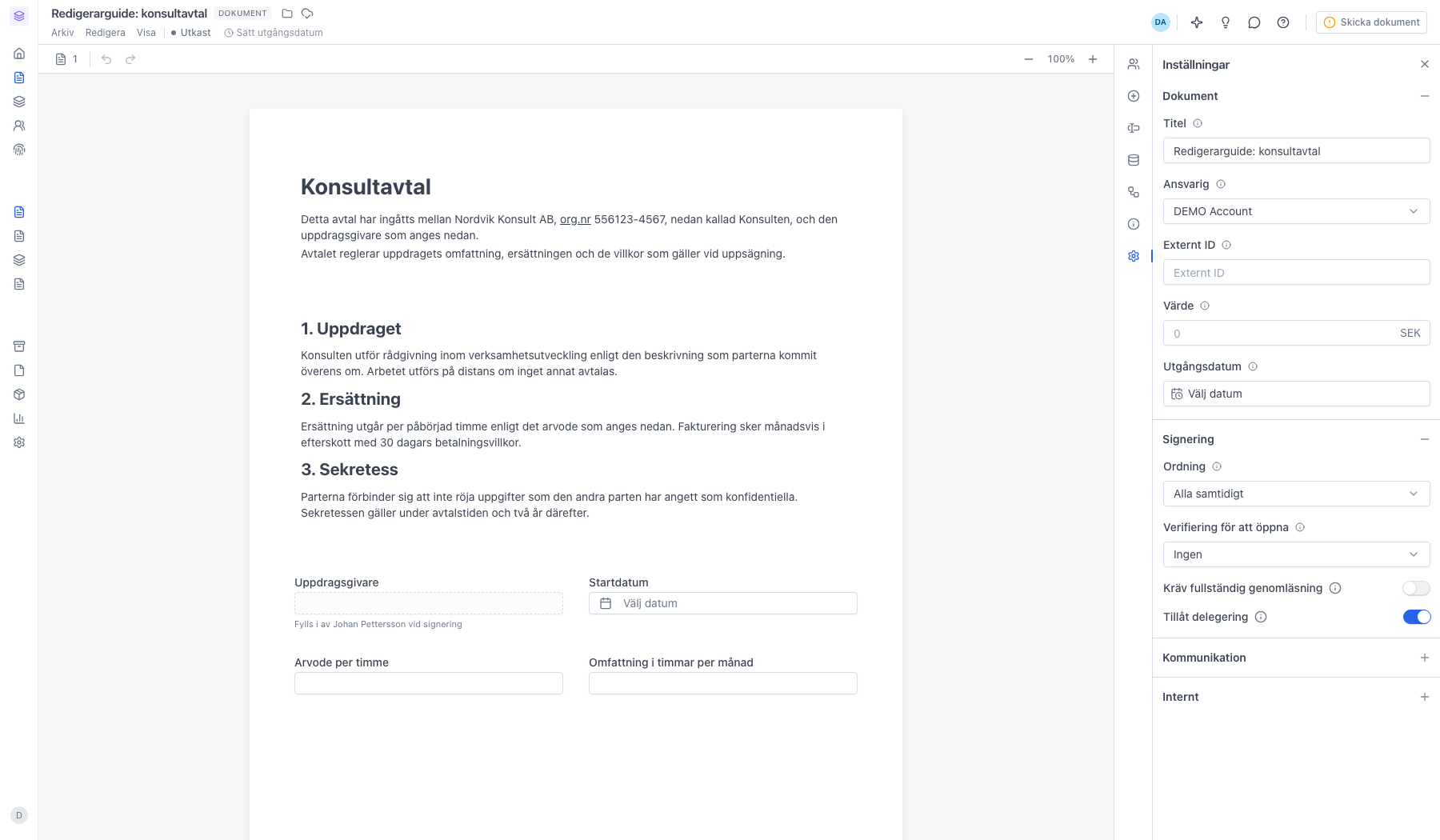Open the Ordning Alla samtidigt dropdown
Screen dimensions: 1440x840
click(1296, 494)
